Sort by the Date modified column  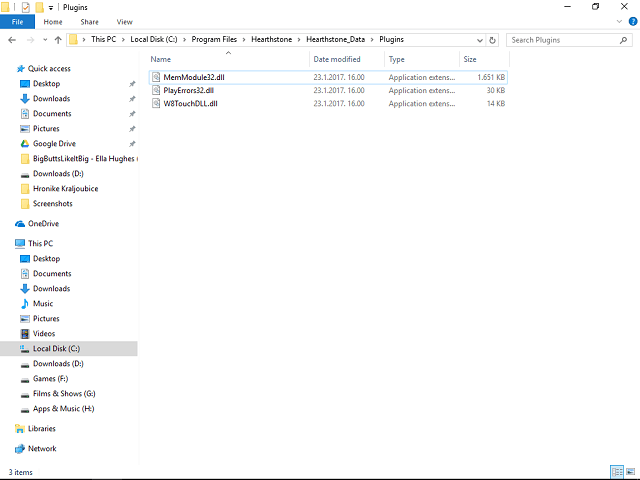click(337, 59)
